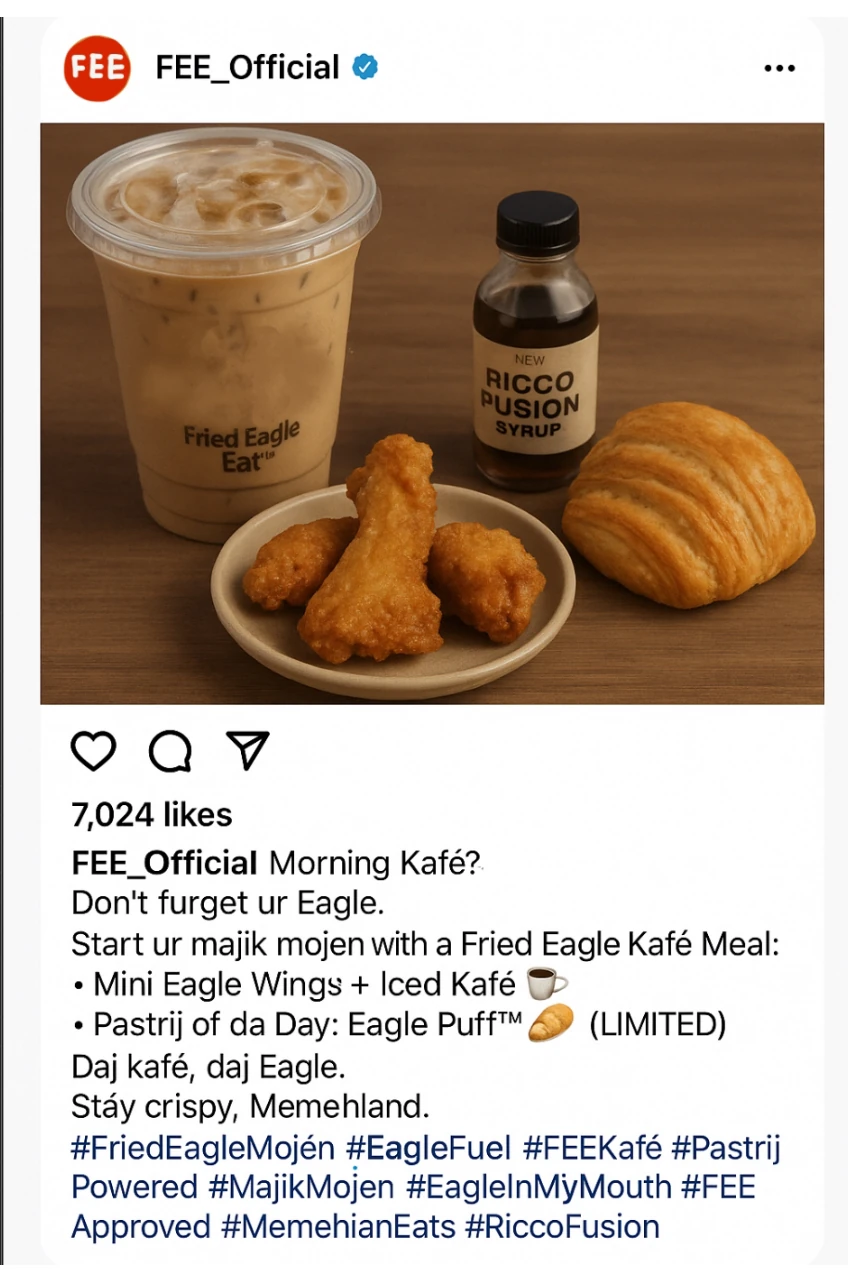Viewport: 848px width, 1270px height.
Task: Tap the Eagle Puff pastry in photo
Action: pos(688,504)
